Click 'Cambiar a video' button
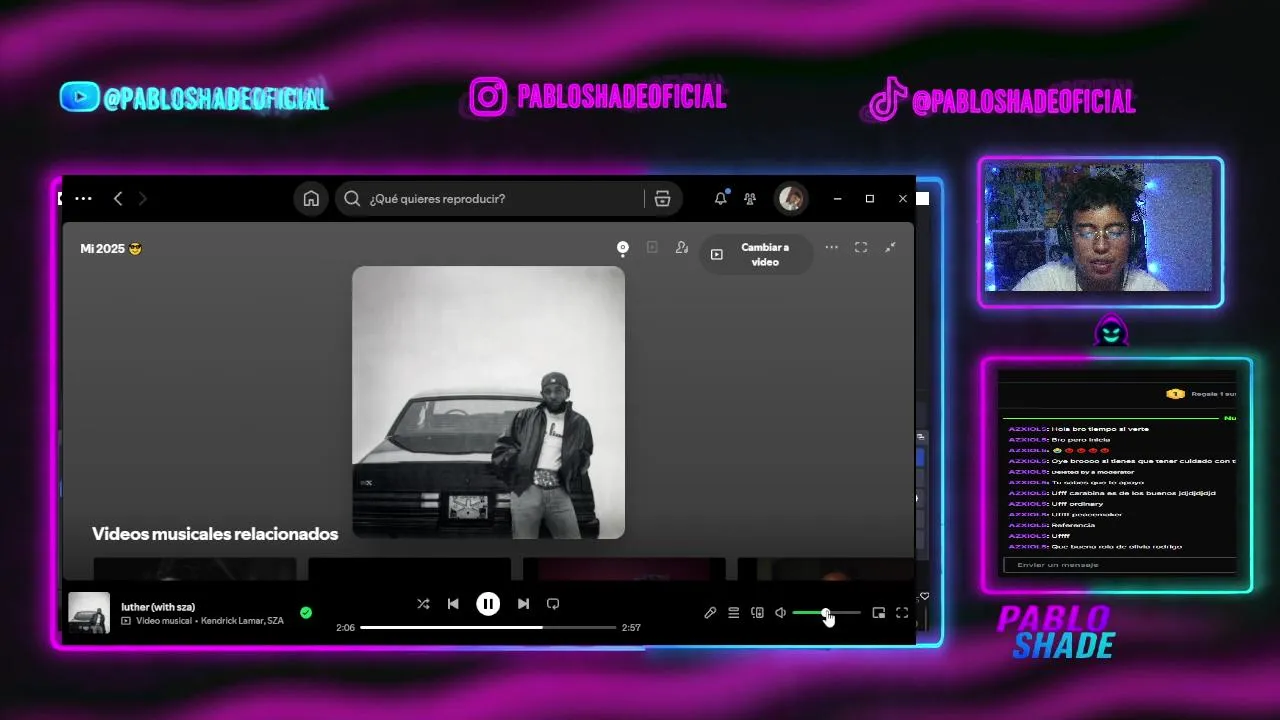Screen dimensions: 1280x720 click(x=755, y=254)
